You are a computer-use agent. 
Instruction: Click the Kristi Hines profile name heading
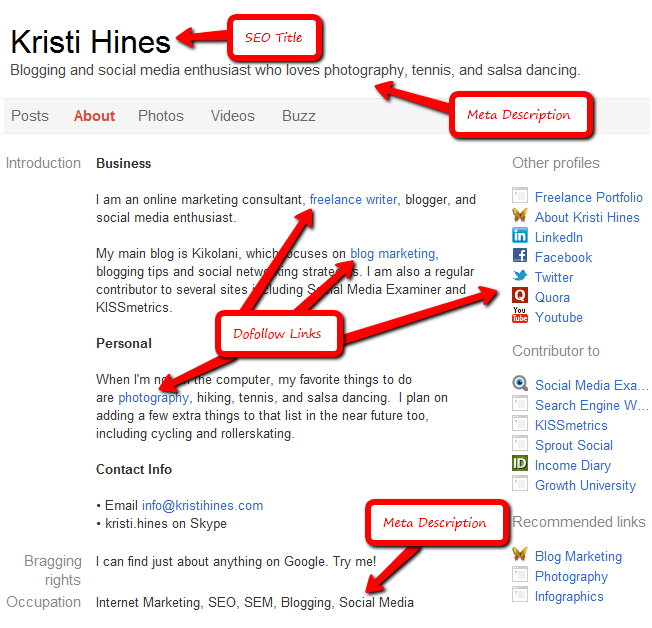[90, 42]
